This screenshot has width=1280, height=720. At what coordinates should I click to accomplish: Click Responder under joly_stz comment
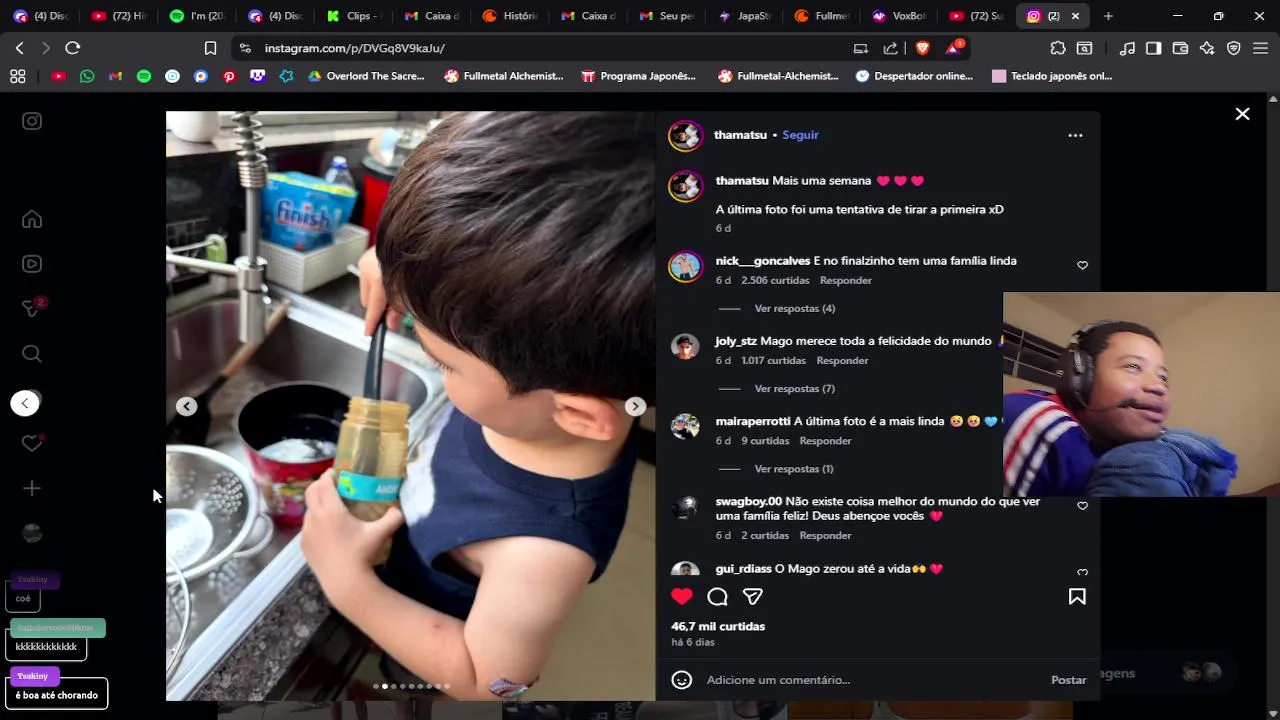(842, 361)
